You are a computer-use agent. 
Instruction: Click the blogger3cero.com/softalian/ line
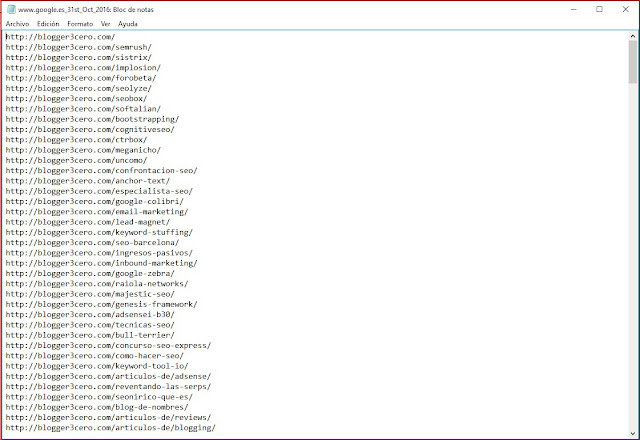pos(83,109)
